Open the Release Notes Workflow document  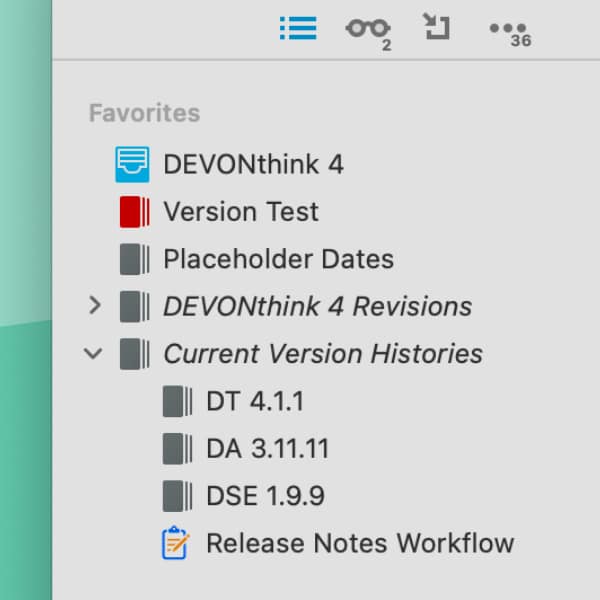[359, 543]
